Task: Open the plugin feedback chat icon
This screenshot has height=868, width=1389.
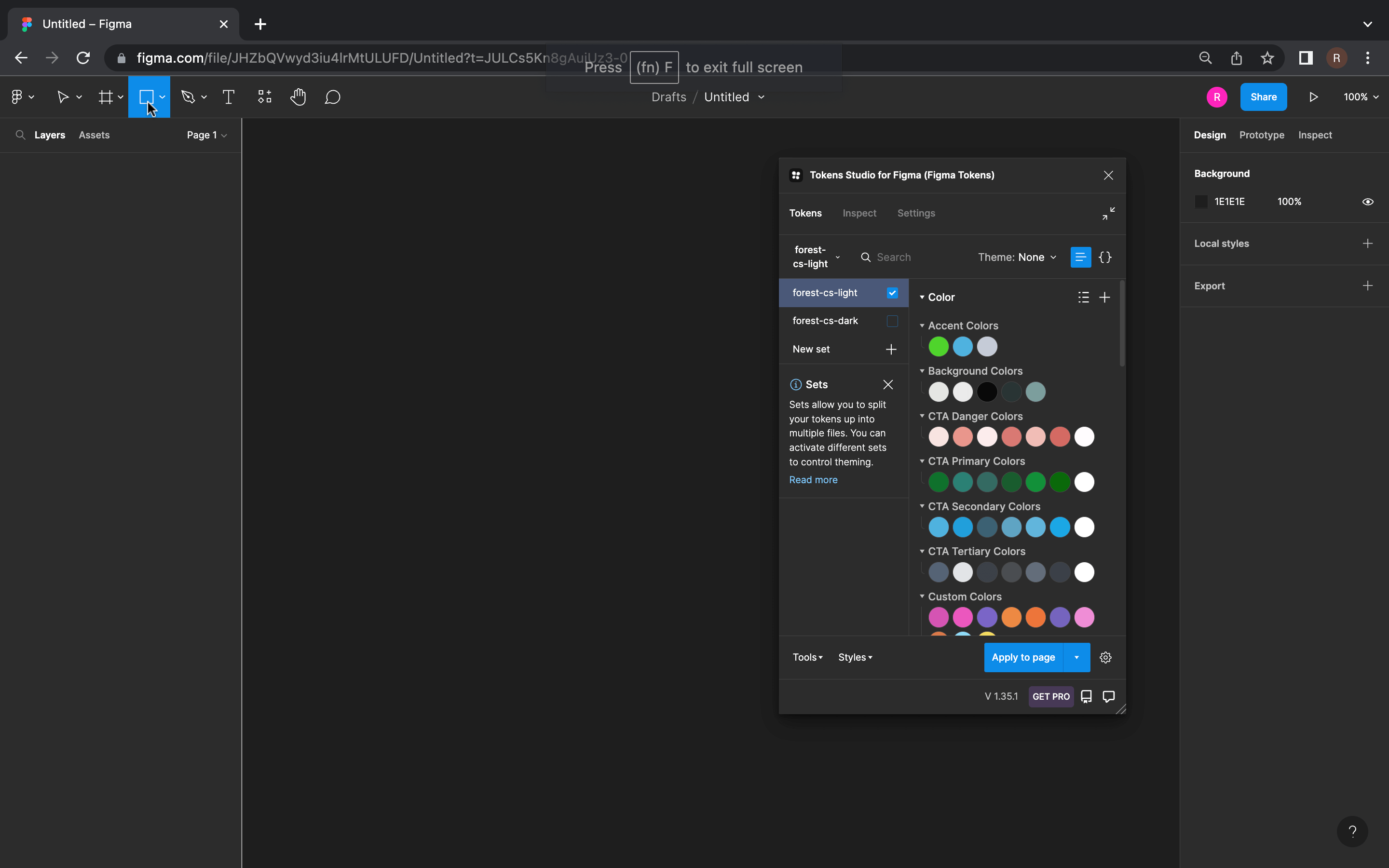Action: point(1109,696)
